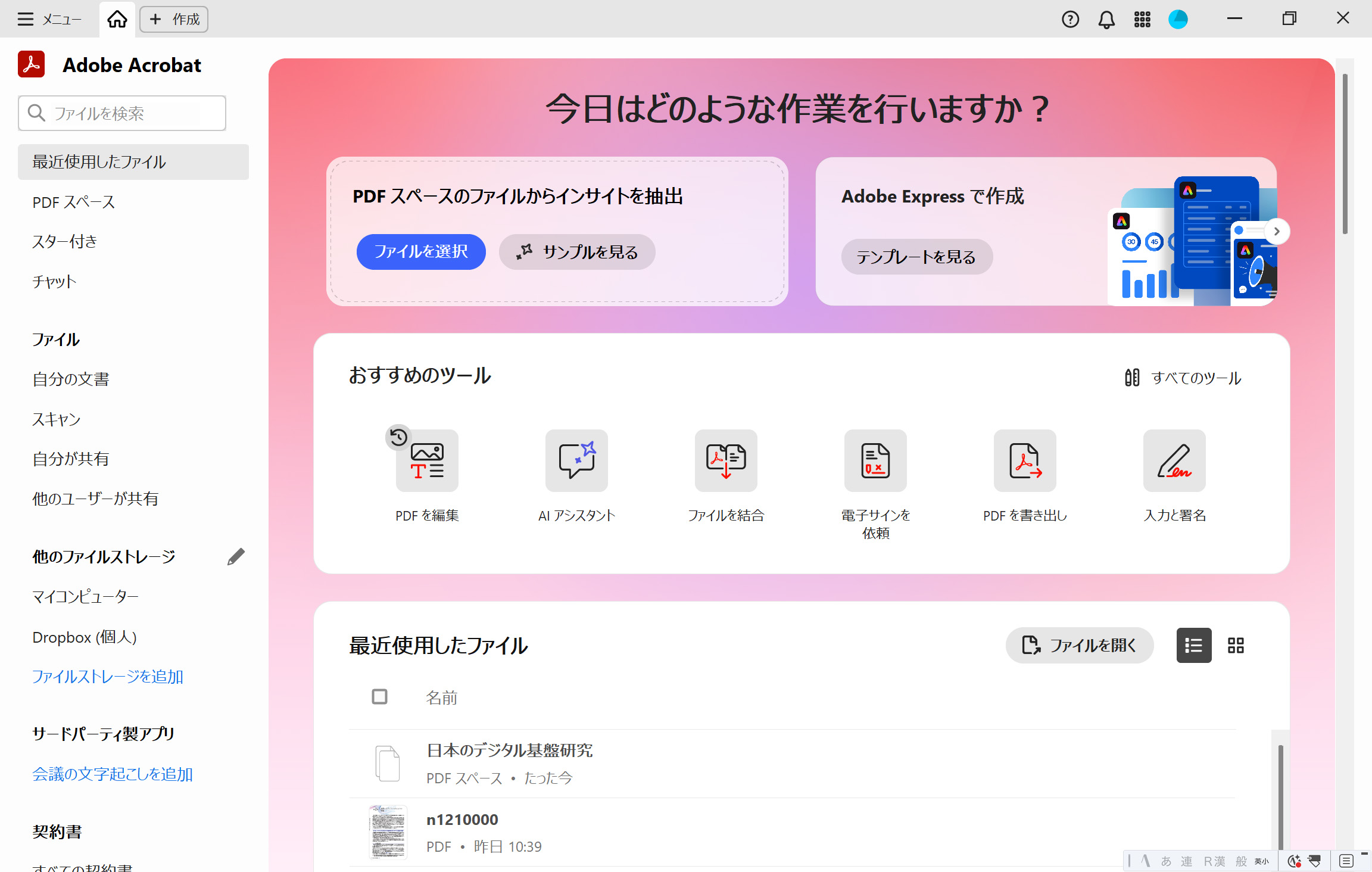Click the main page vertical scrollbar
Screen dimensions: 1372x872
[x=1345, y=155]
